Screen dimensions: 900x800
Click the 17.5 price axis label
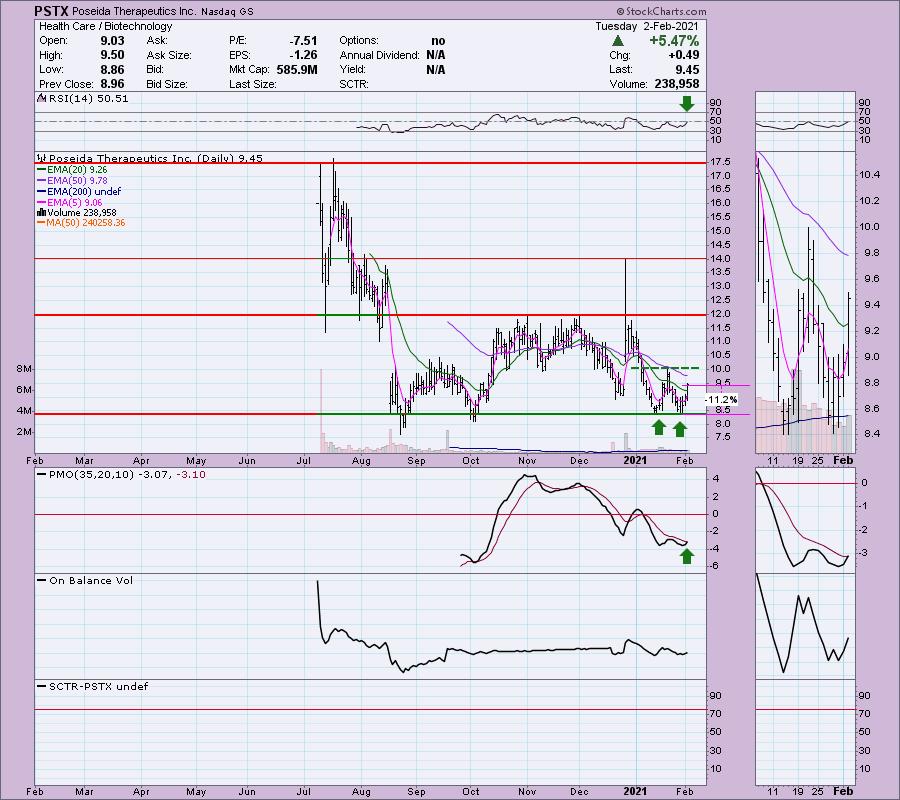pos(720,162)
